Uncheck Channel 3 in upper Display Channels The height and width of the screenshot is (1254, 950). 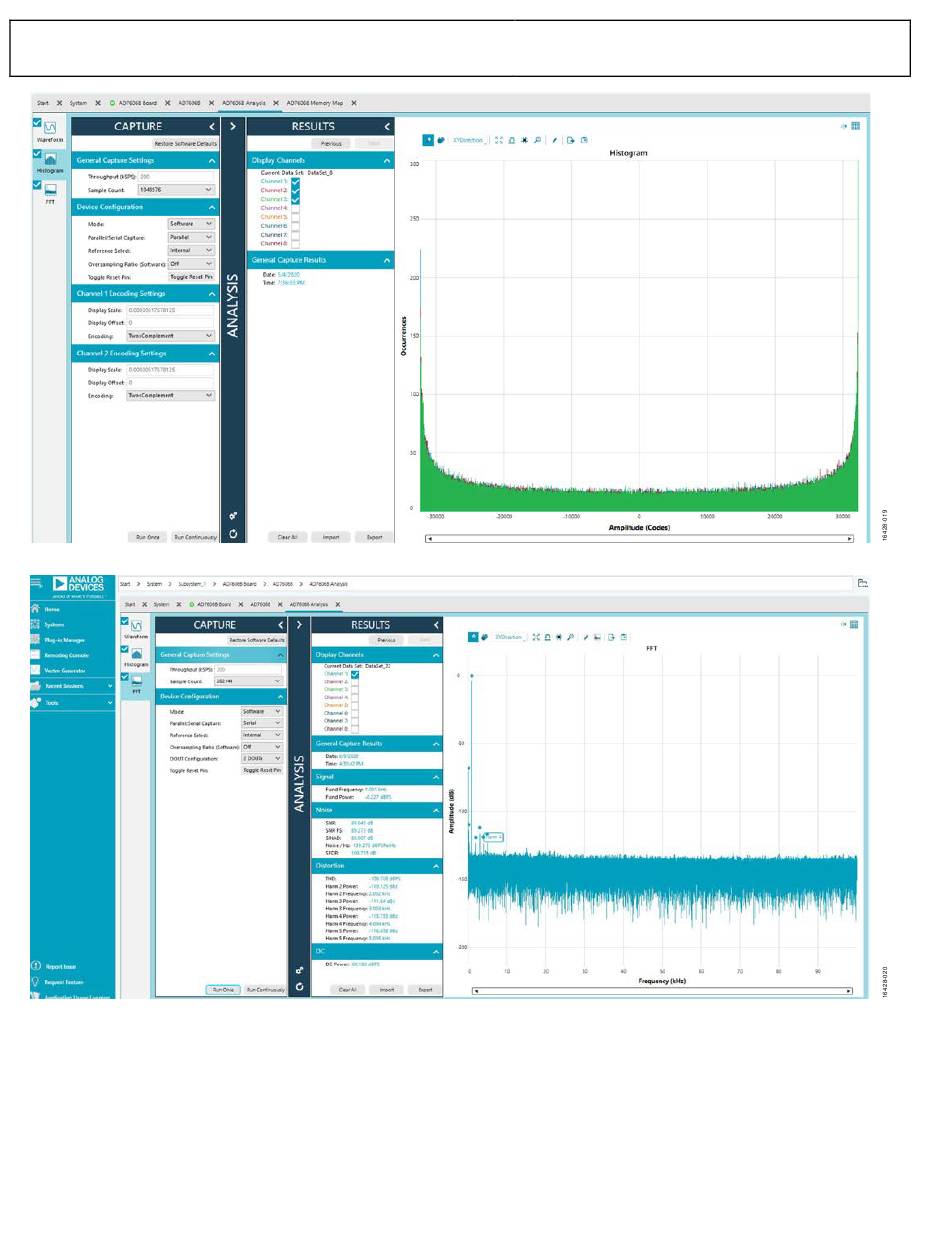[295, 199]
